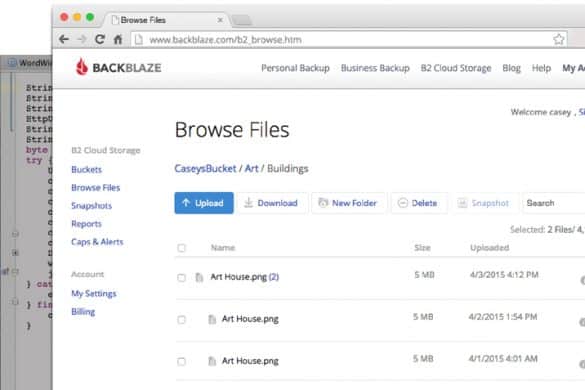585x390 pixels.
Task: Click the Backblaze flame logo
Action: click(x=82, y=67)
